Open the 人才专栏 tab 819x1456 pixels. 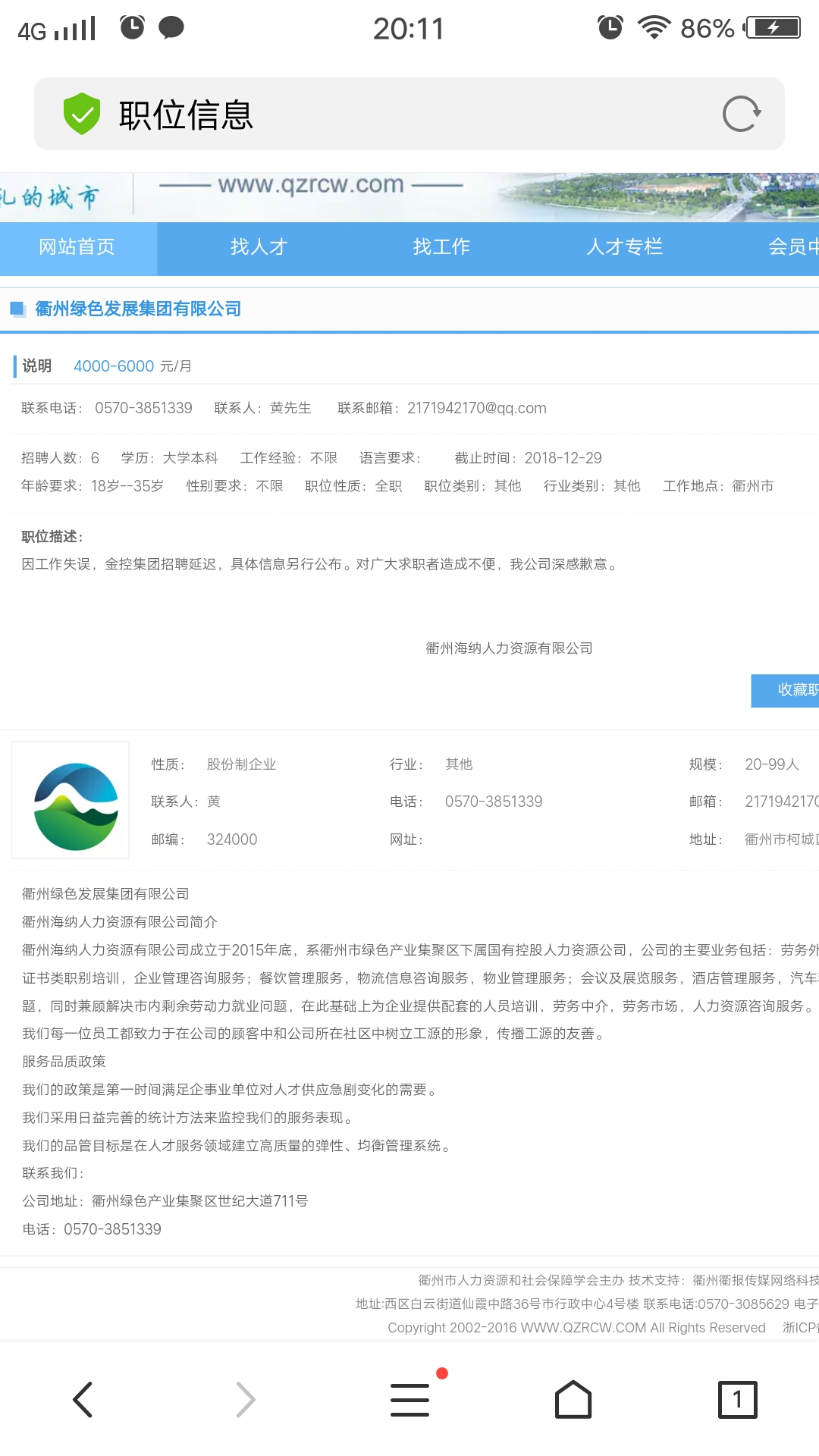tap(625, 247)
